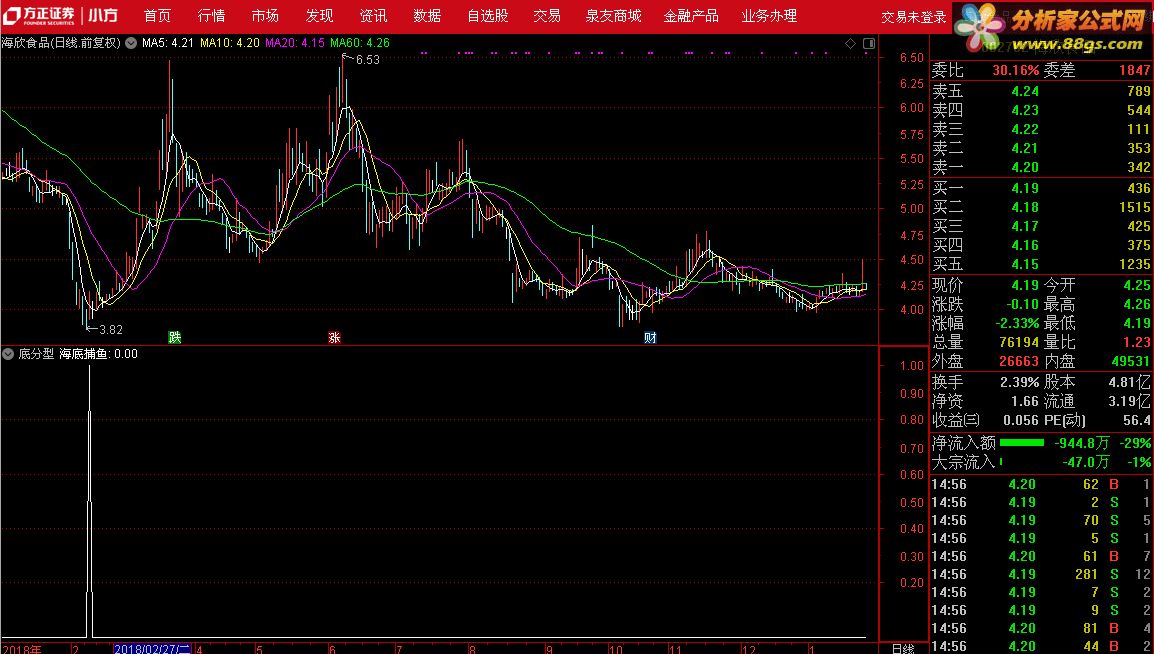
Task: Click the diamond icon above the chart
Action: coord(850,43)
